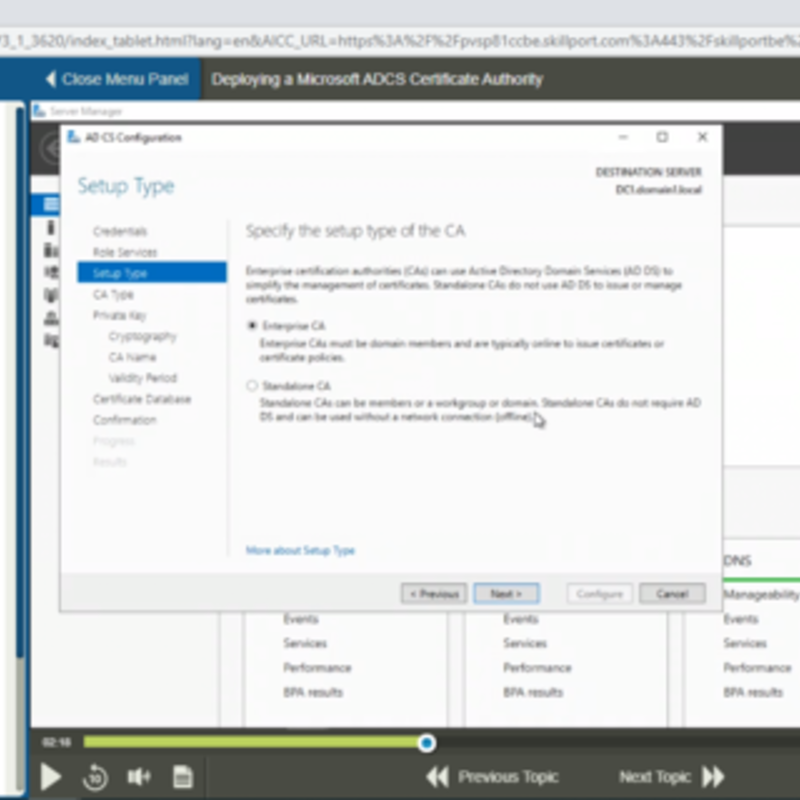Skip to Next Topic
The height and width of the screenshot is (800, 800).
pos(672,777)
